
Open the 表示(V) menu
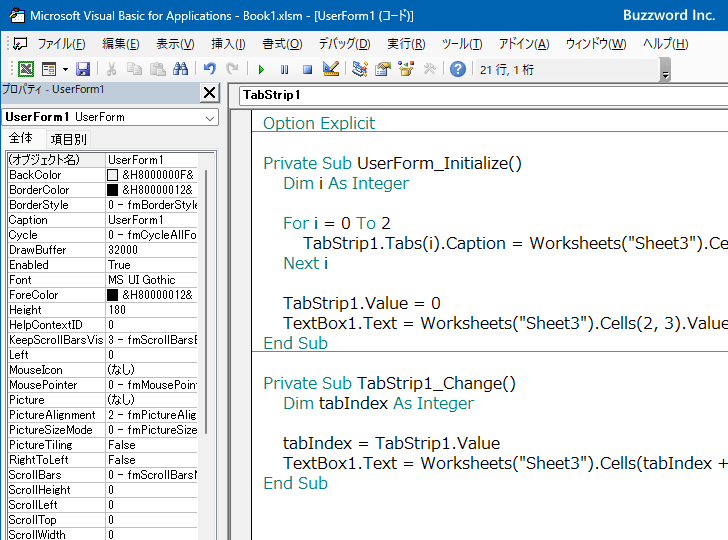tap(175, 44)
